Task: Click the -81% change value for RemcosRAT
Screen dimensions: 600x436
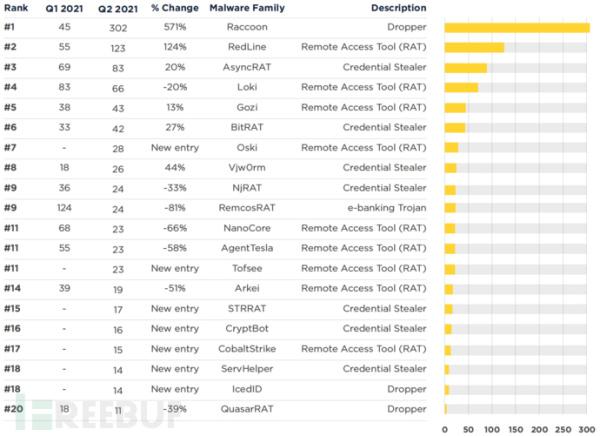Action: pyautogui.click(x=175, y=208)
